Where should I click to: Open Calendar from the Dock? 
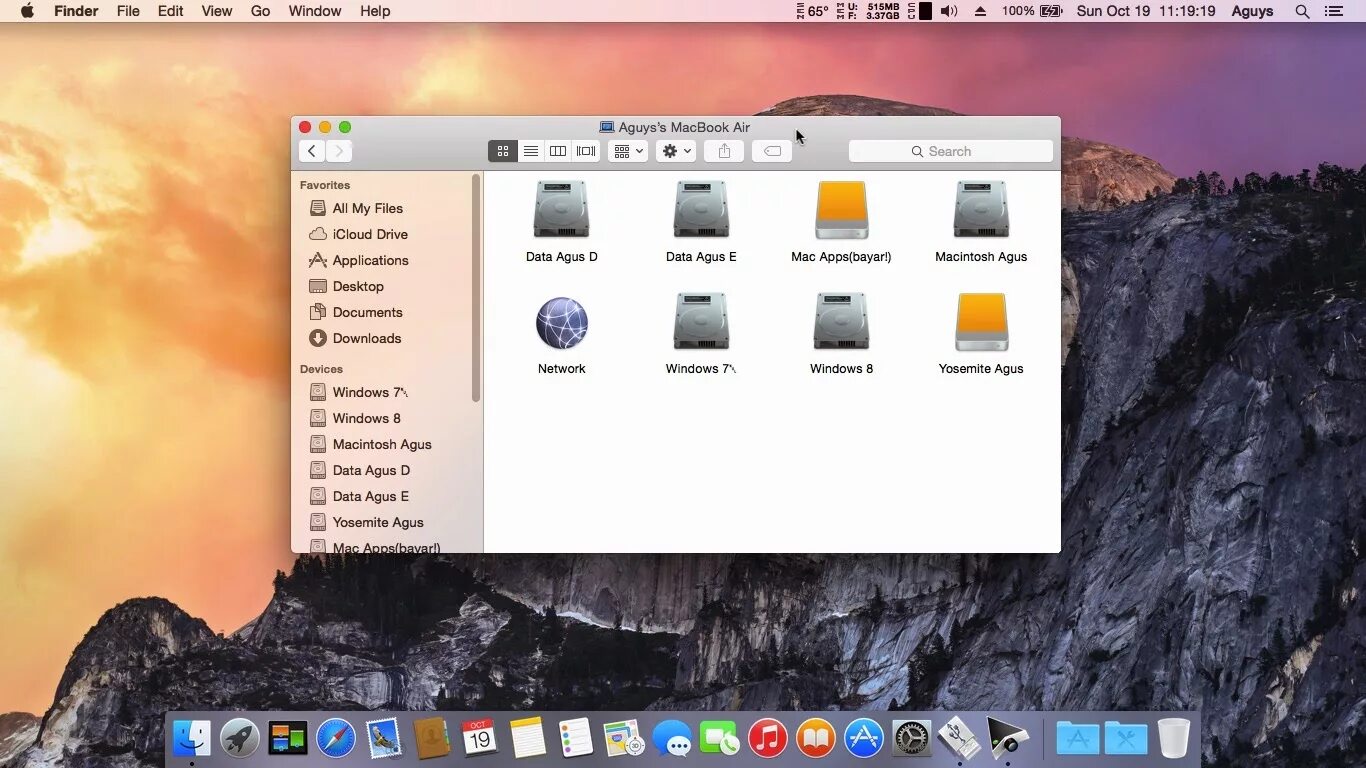(x=480, y=739)
